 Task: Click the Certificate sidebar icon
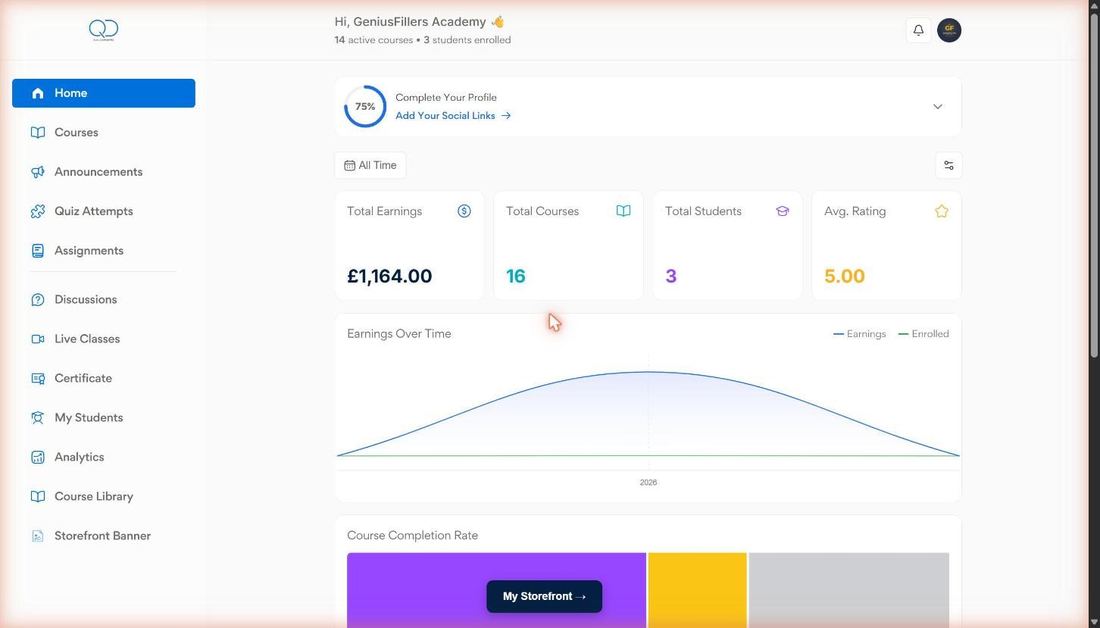tap(38, 378)
